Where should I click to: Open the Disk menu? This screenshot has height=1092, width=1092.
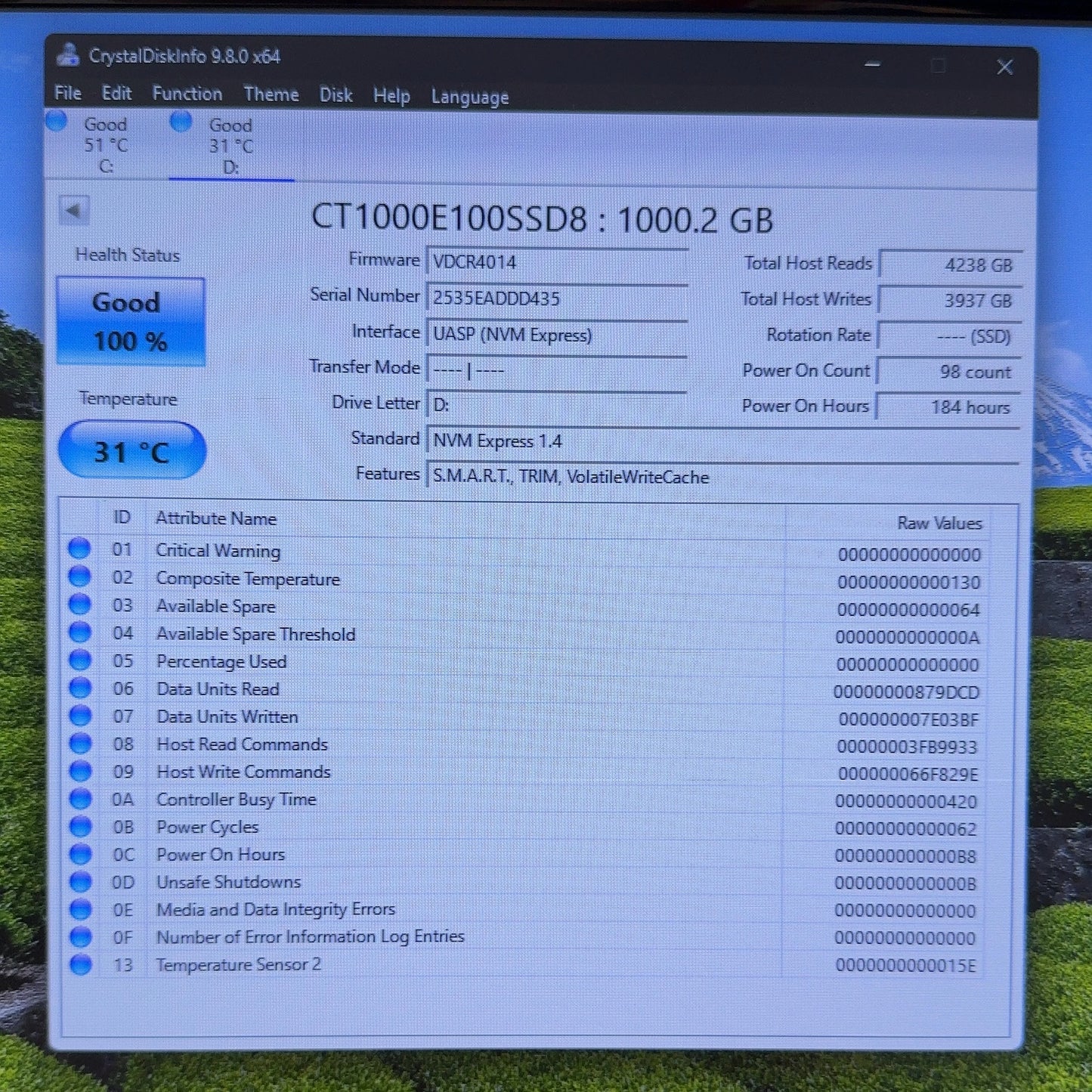336,95
